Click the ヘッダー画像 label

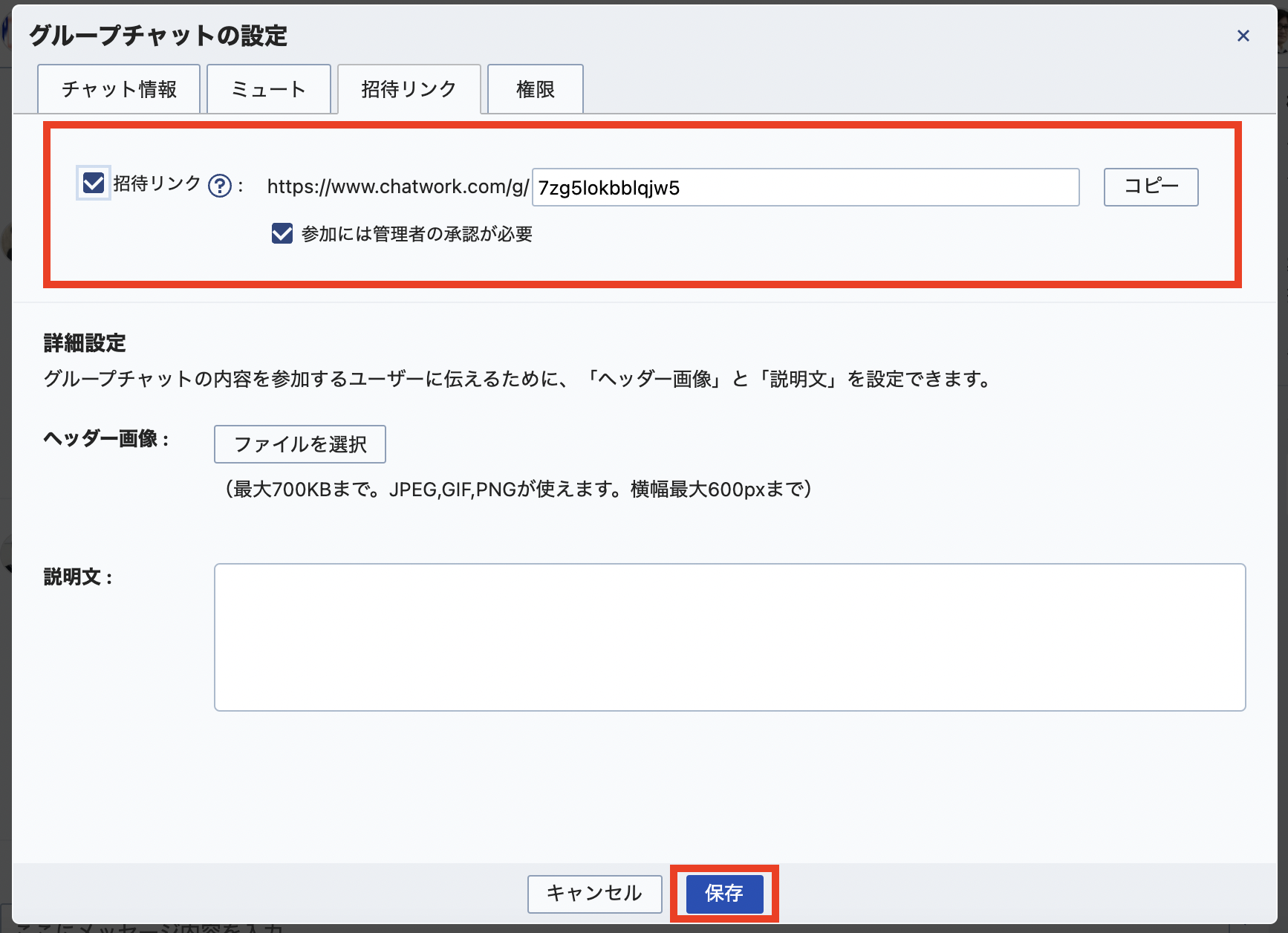point(106,439)
